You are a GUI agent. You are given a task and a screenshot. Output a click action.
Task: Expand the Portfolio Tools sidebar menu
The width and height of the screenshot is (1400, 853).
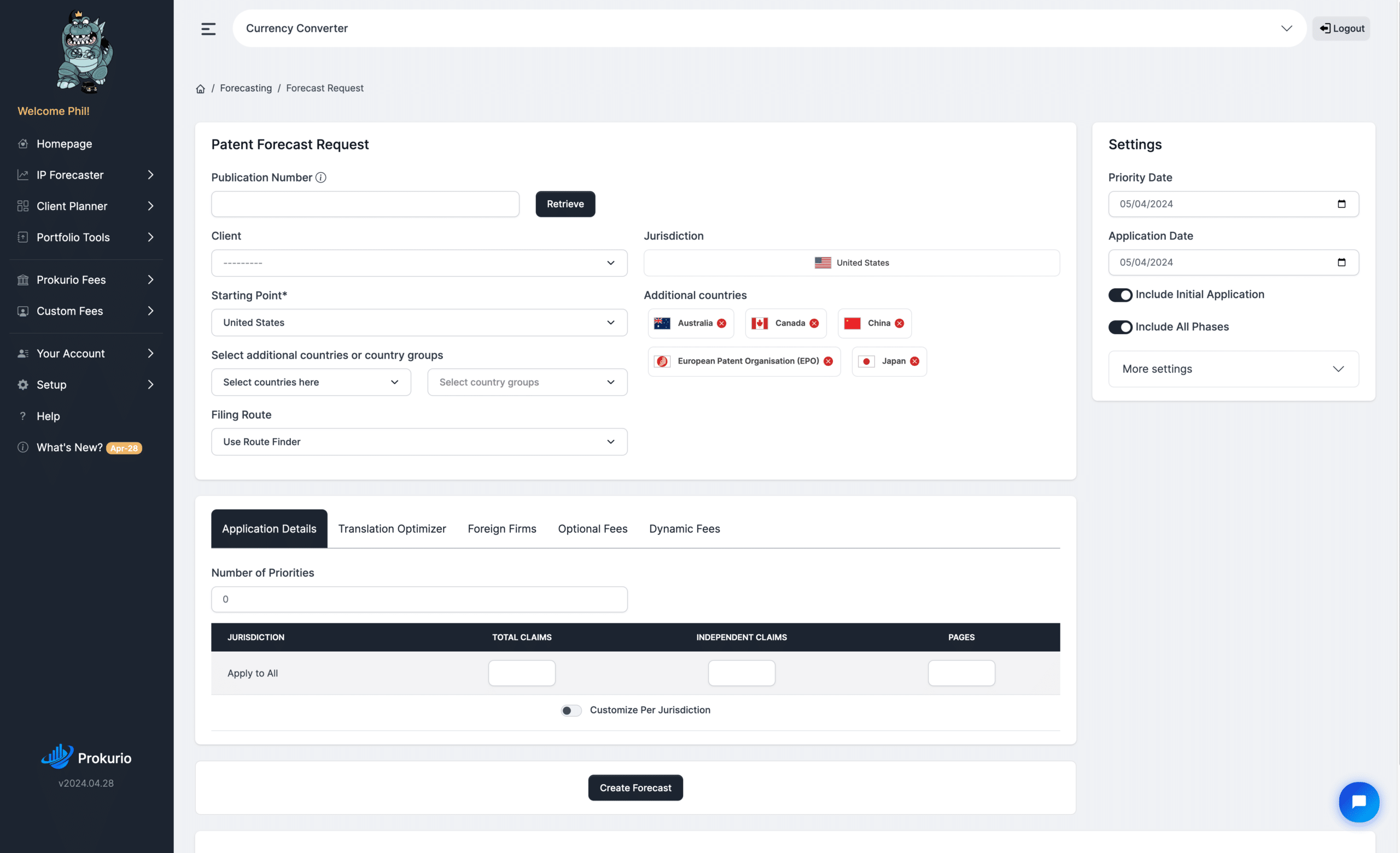coord(86,237)
